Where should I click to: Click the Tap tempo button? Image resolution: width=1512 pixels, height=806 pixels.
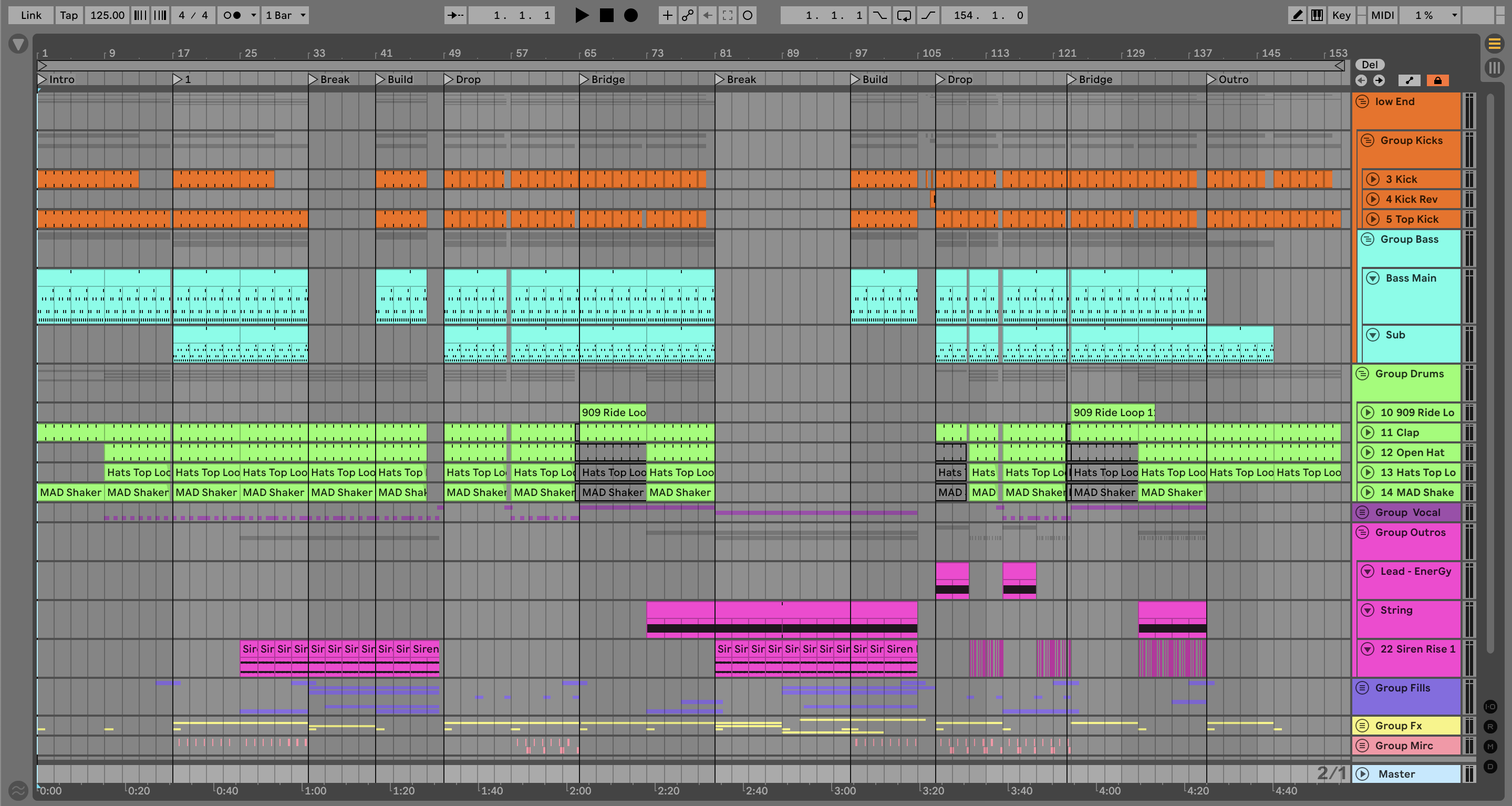[69, 15]
